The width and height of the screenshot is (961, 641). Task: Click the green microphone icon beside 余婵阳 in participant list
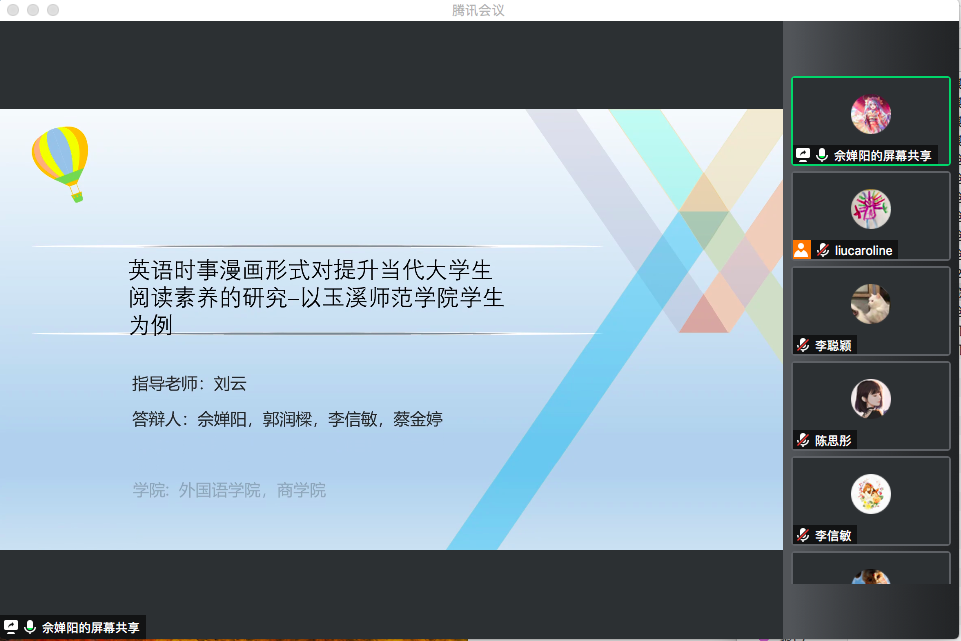(822, 155)
